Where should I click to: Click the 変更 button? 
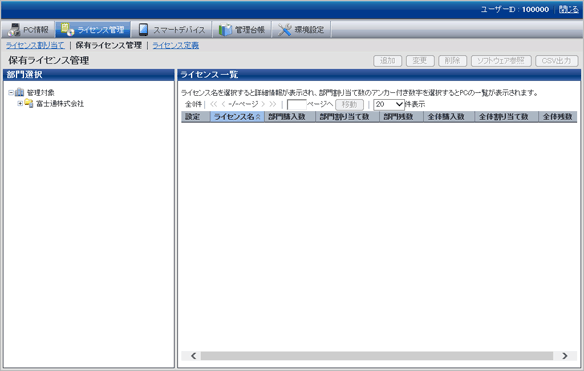(x=420, y=61)
